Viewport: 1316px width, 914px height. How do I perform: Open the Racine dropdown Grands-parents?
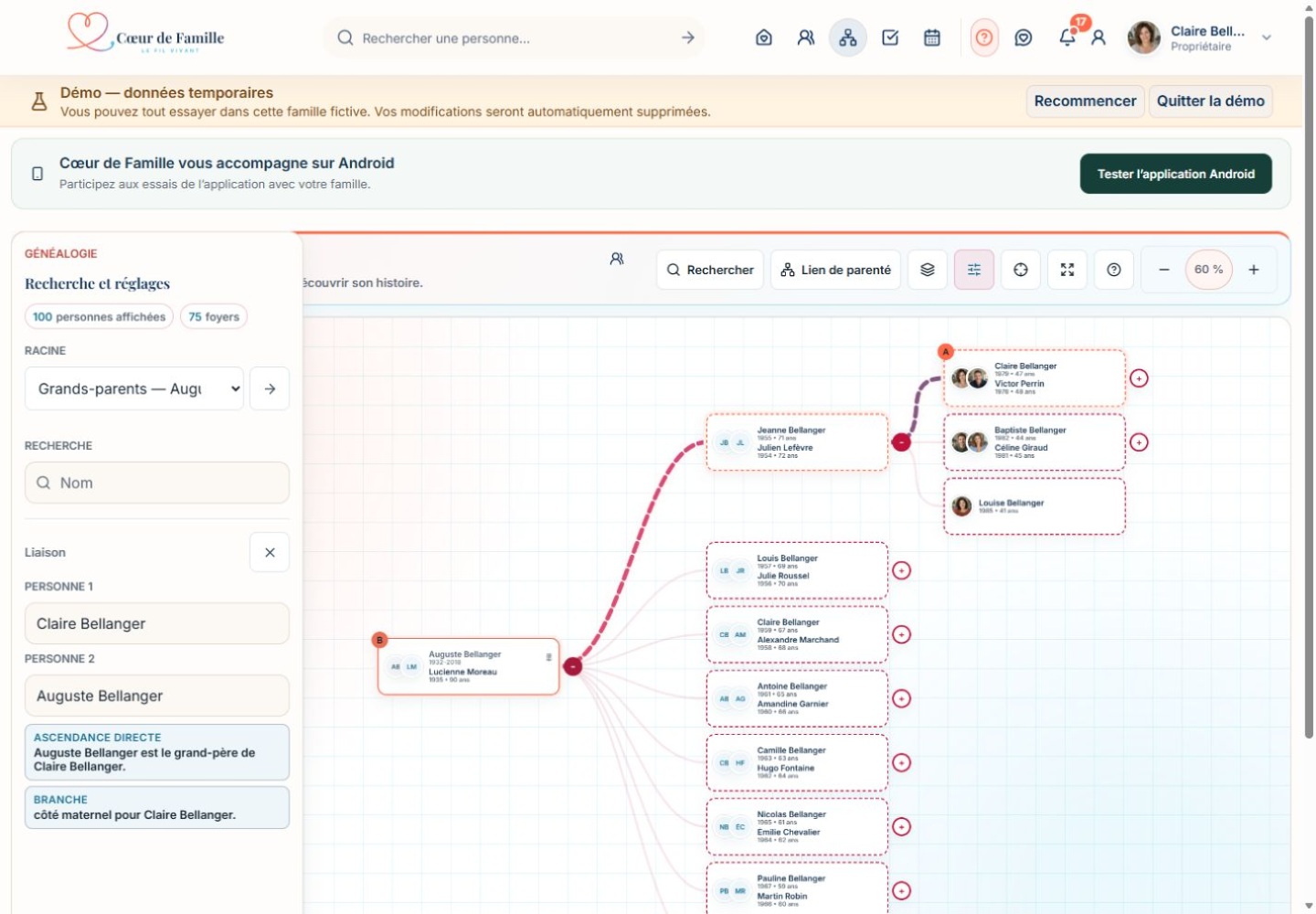[x=134, y=388]
